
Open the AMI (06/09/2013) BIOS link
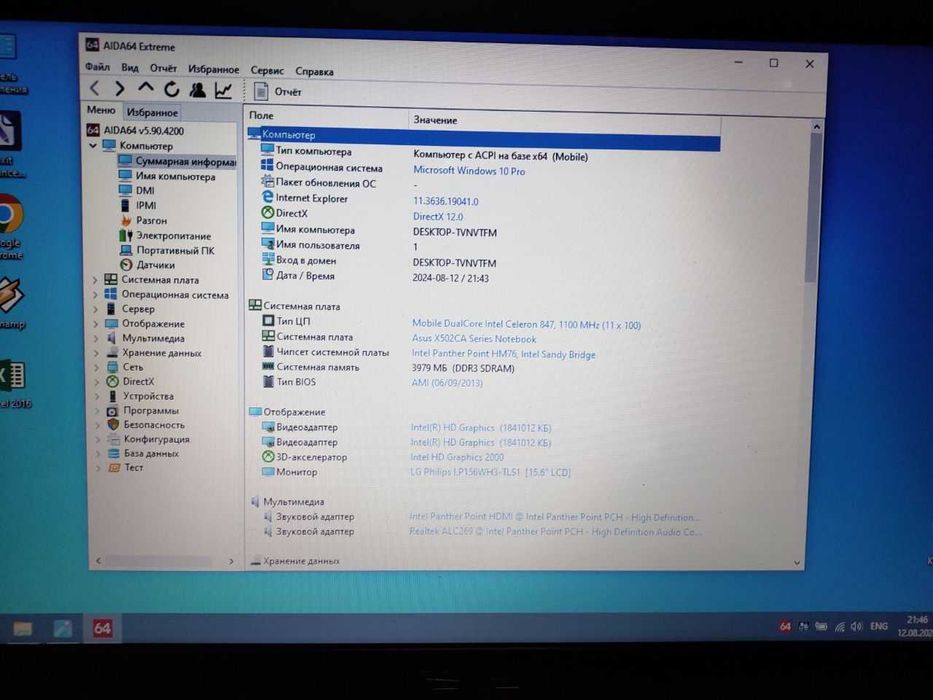pyautogui.click(x=447, y=383)
